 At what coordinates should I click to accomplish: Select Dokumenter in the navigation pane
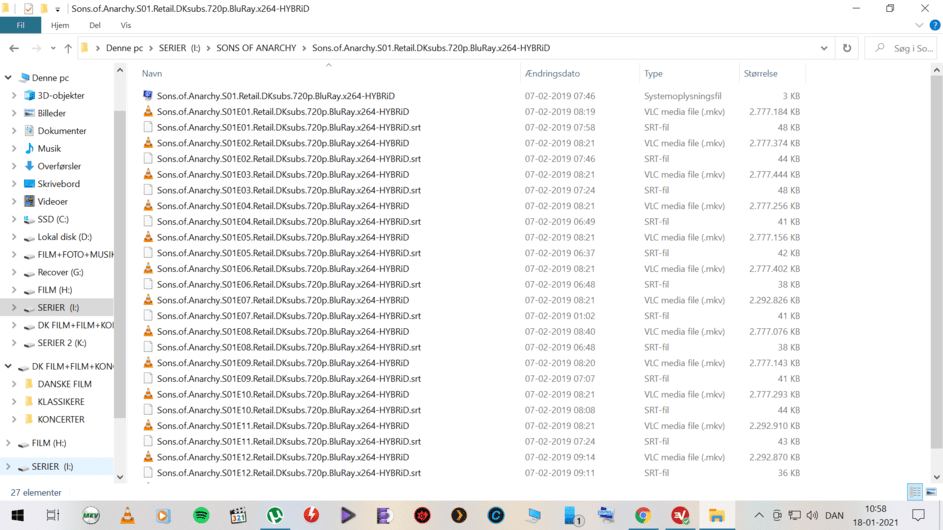click(62, 131)
